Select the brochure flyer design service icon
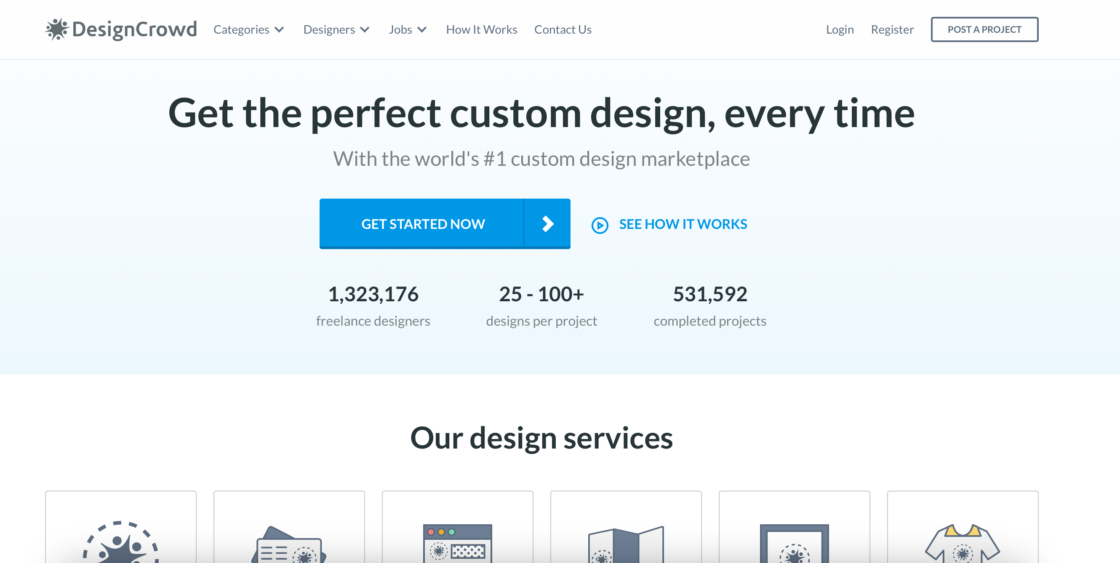 (x=626, y=544)
